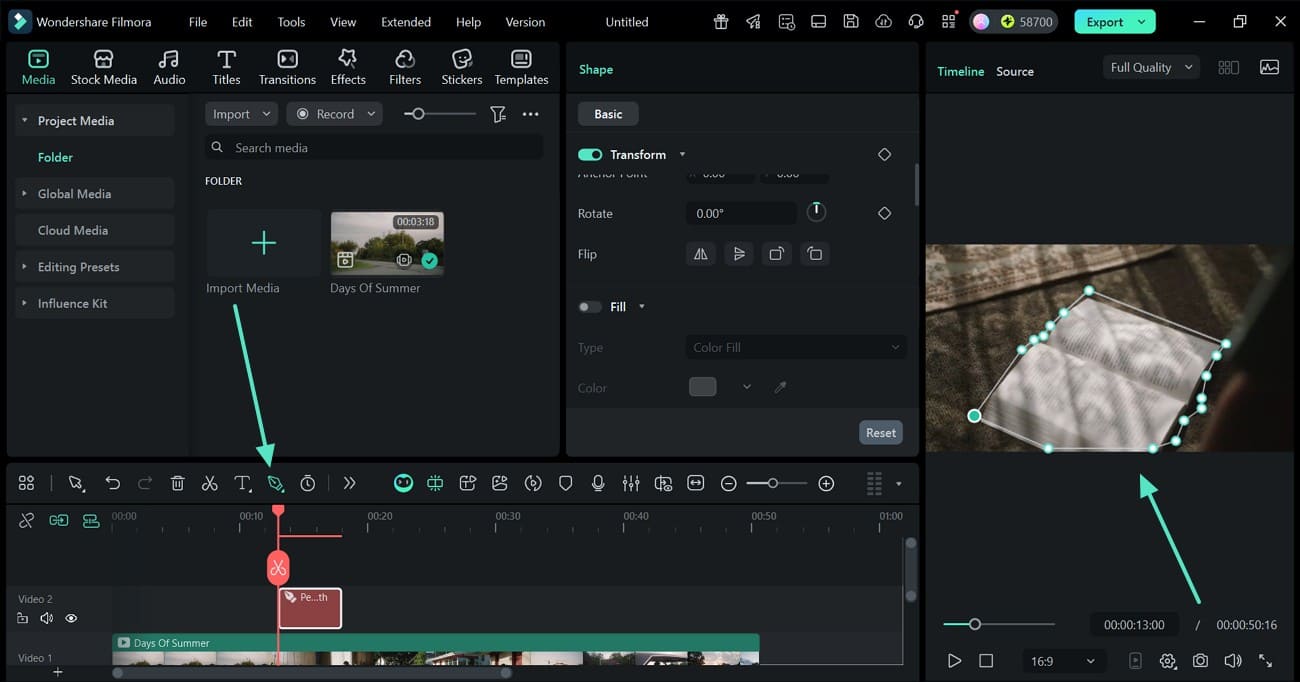The image size is (1300, 682).
Task: Click the voiceover microphone icon
Action: (598, 484)
